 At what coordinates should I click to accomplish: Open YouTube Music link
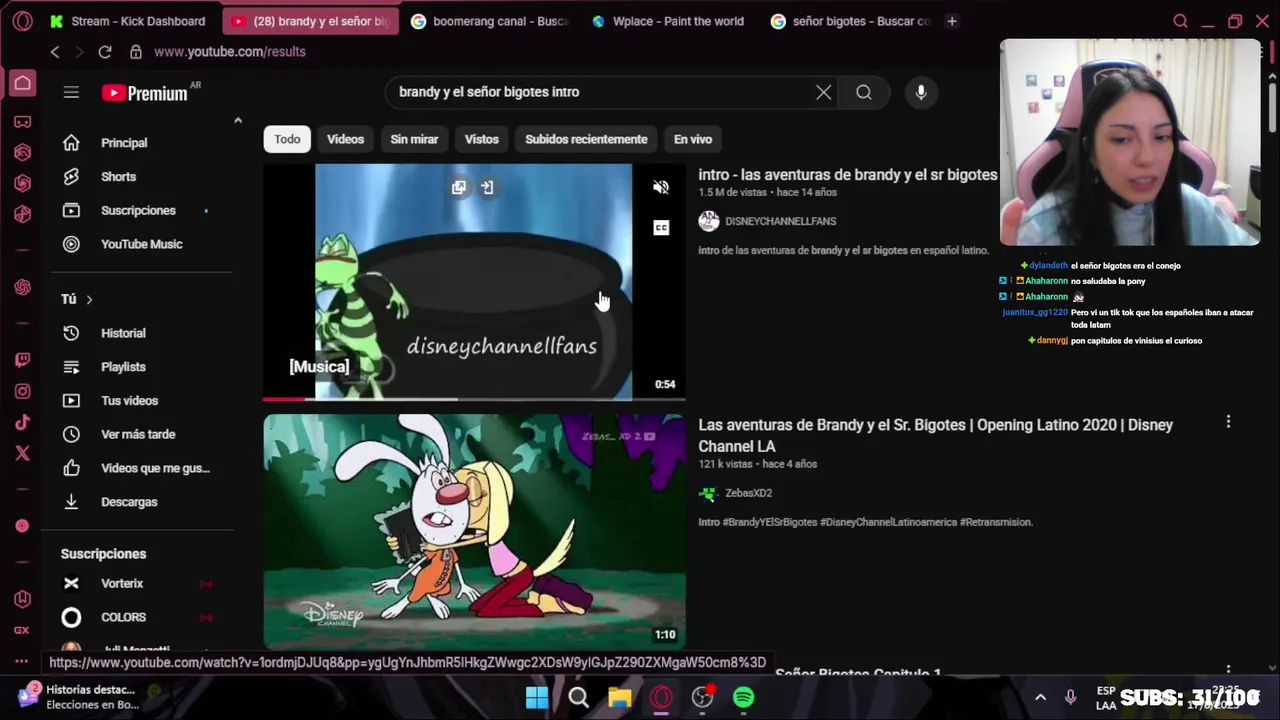[141, 244]
